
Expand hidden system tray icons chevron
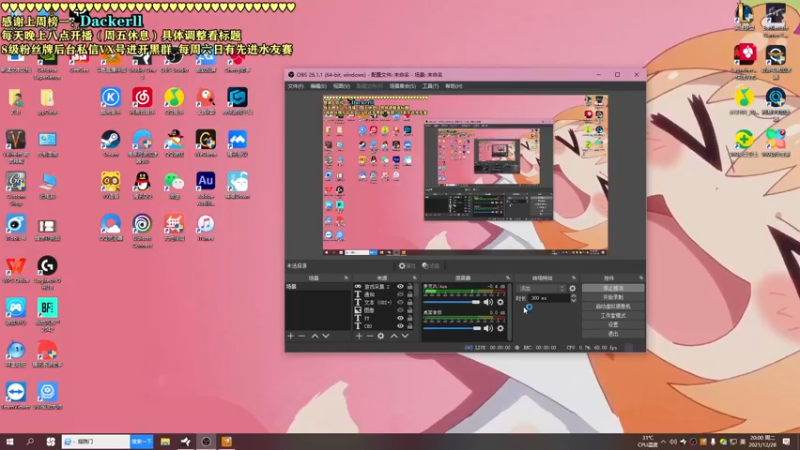tap(663, 442)
